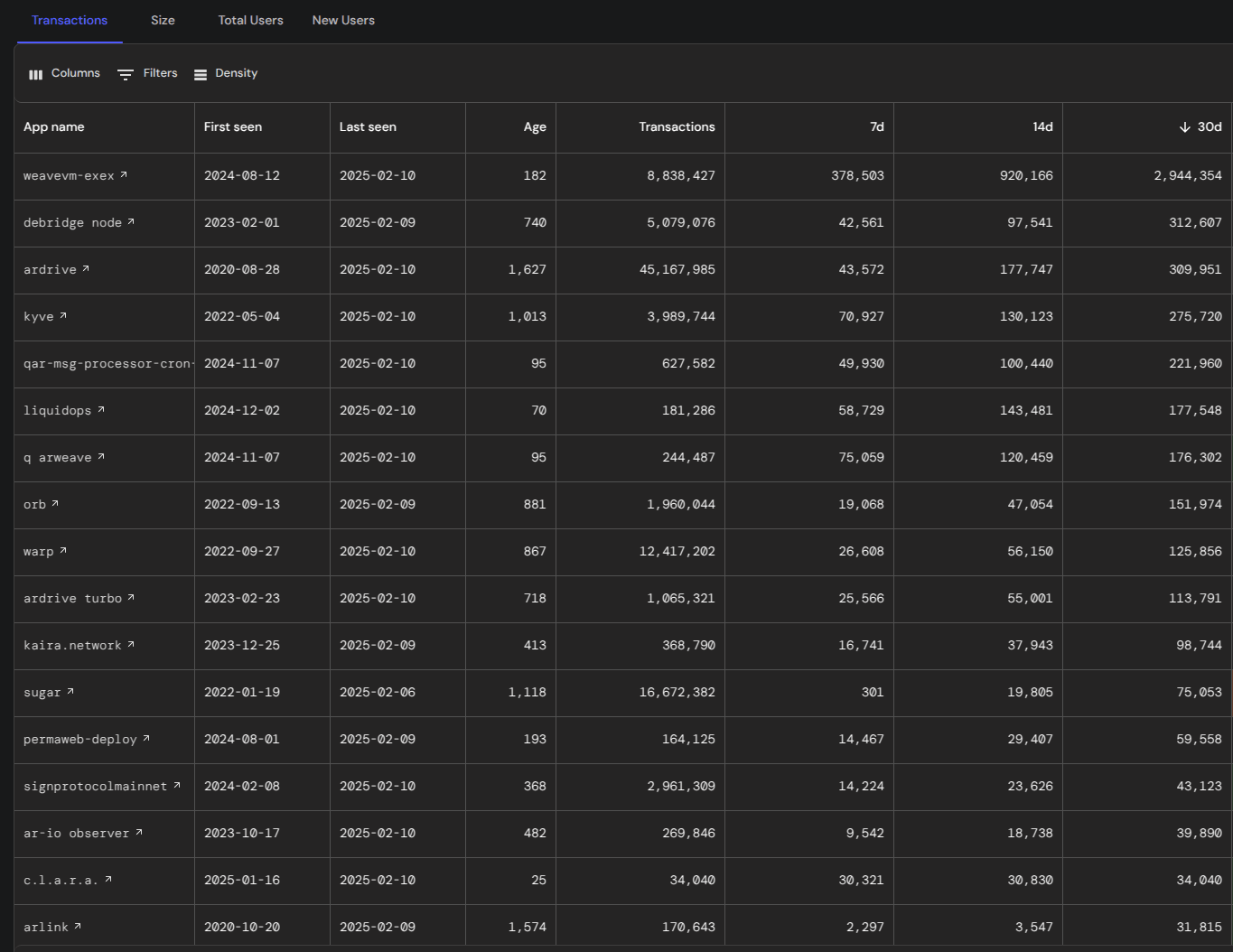The height and width of the screenshot is (952, 1233).
Task: Open the Filters panel
Action: pos(148,73)
